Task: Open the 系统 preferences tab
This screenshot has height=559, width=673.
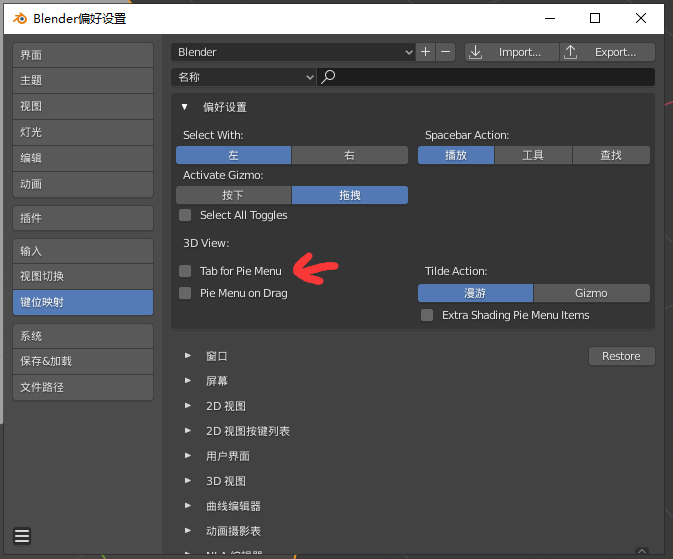Action: point(83,336)
